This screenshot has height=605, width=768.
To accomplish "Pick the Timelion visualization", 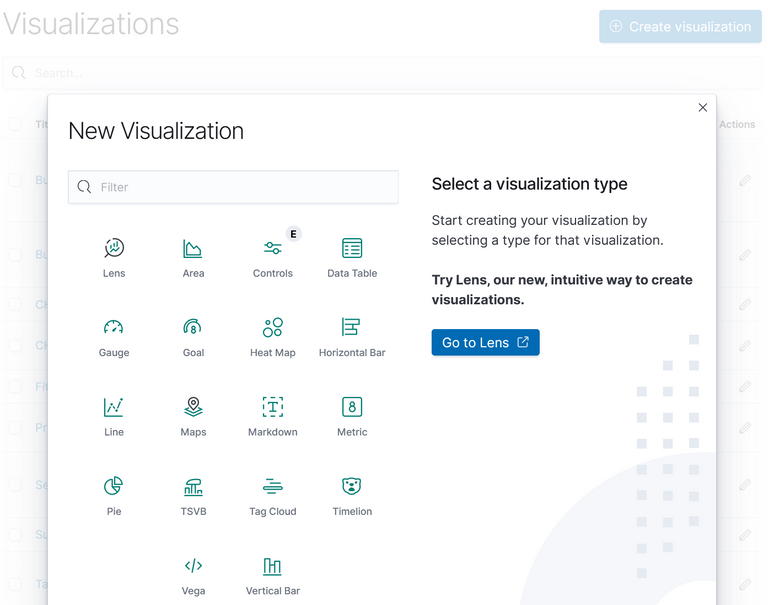I will point(352,495).
